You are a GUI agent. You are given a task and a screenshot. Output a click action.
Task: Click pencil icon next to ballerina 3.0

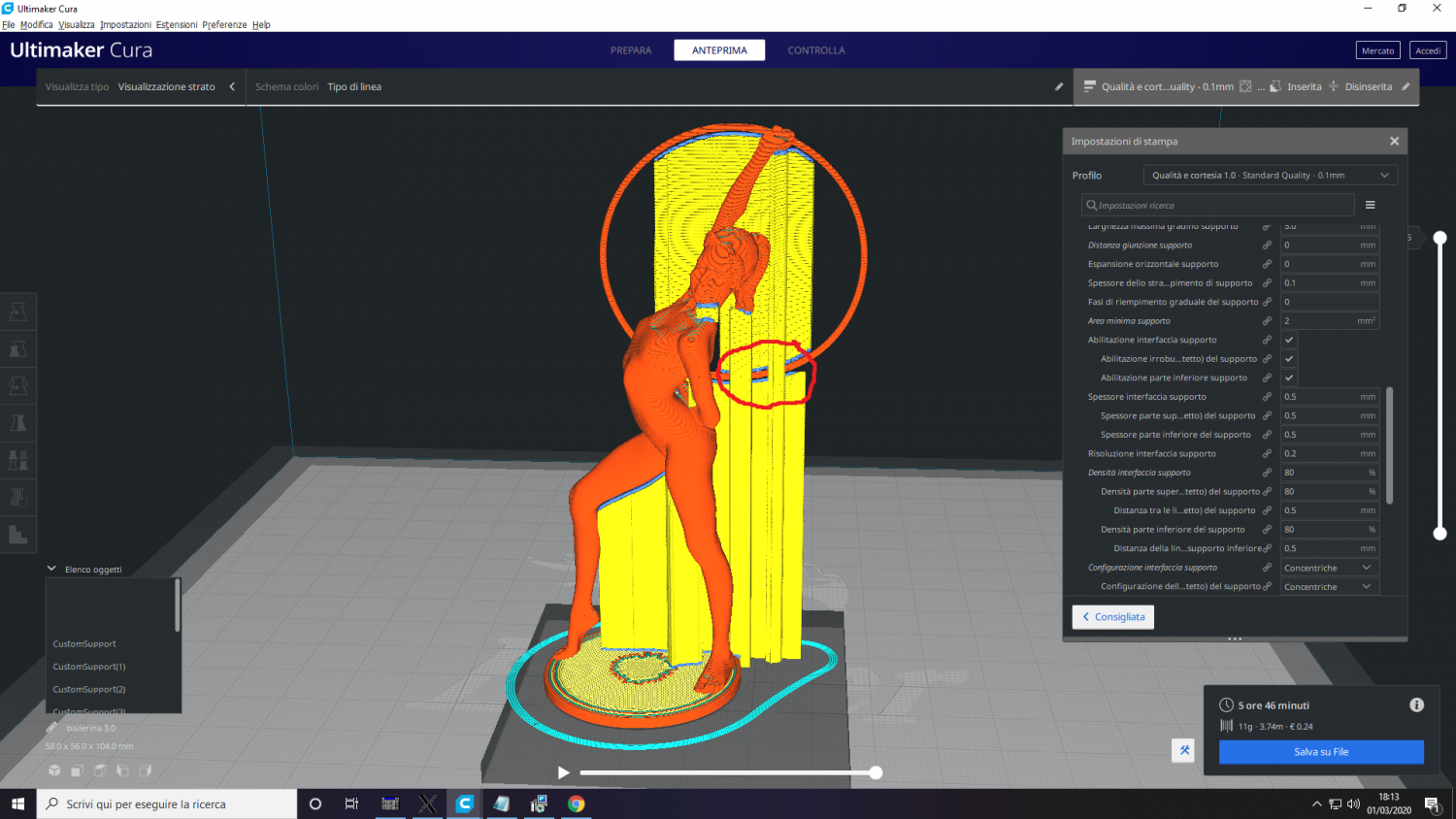(52, 728)
